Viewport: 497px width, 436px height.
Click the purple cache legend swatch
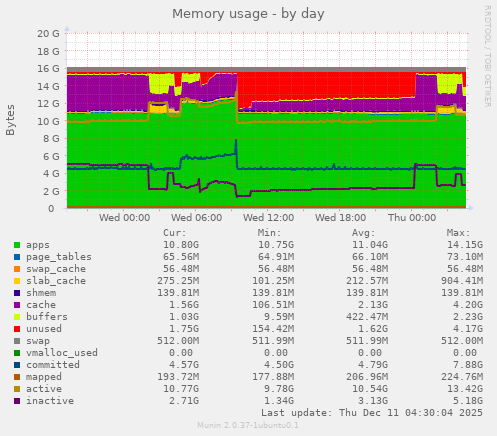(x=17, y=305)
